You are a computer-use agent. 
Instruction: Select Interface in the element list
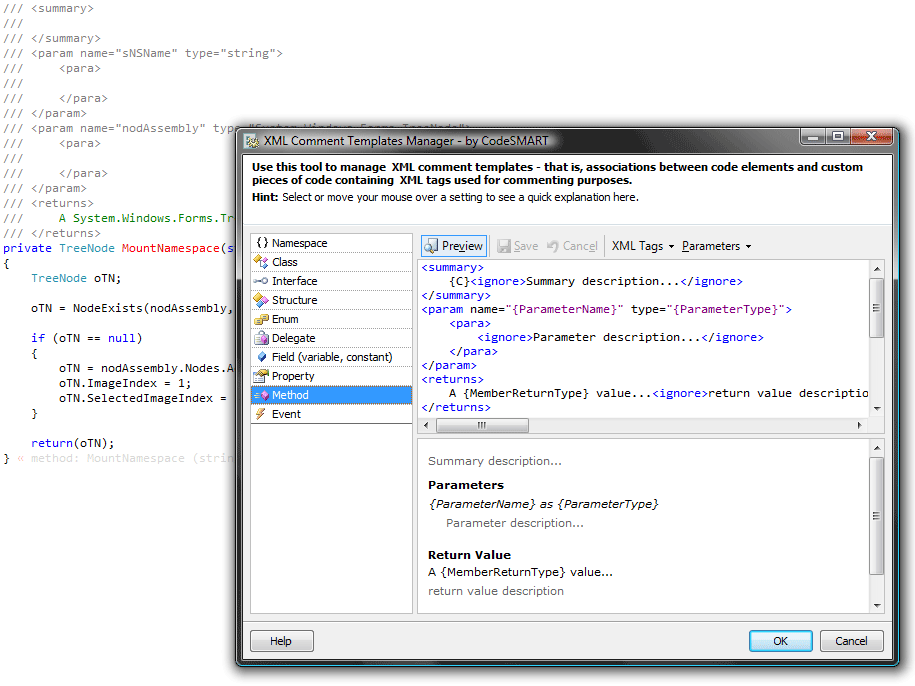(x=331, y=281)
